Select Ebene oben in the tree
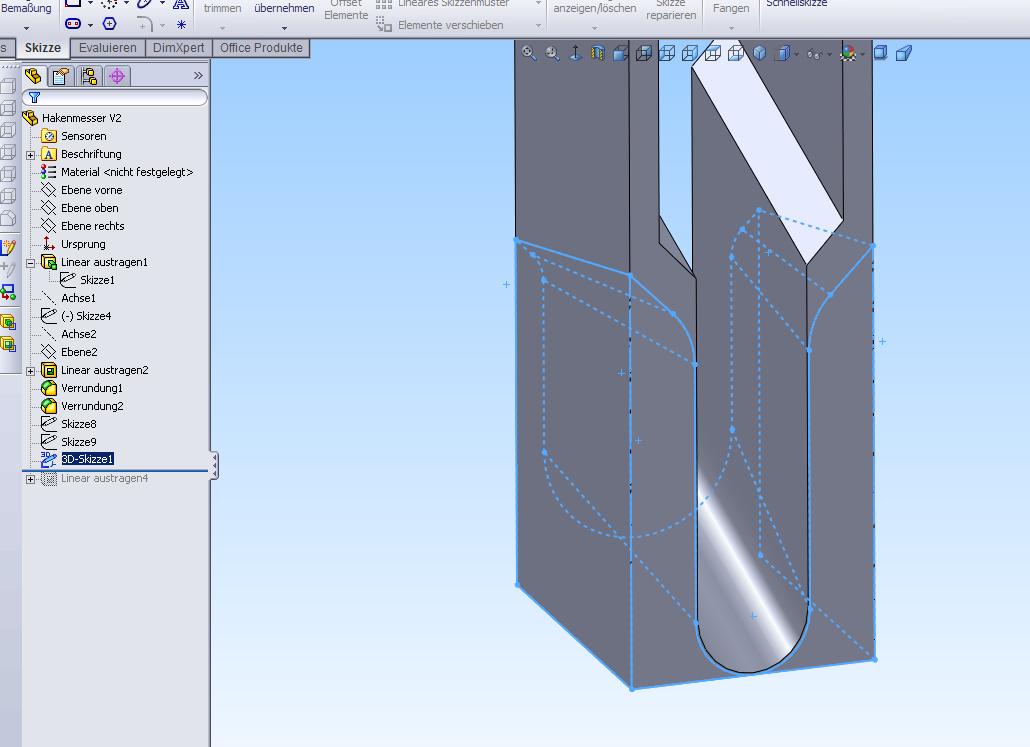The height and width of the screenshot is (747, 1030). coord(90,208)
